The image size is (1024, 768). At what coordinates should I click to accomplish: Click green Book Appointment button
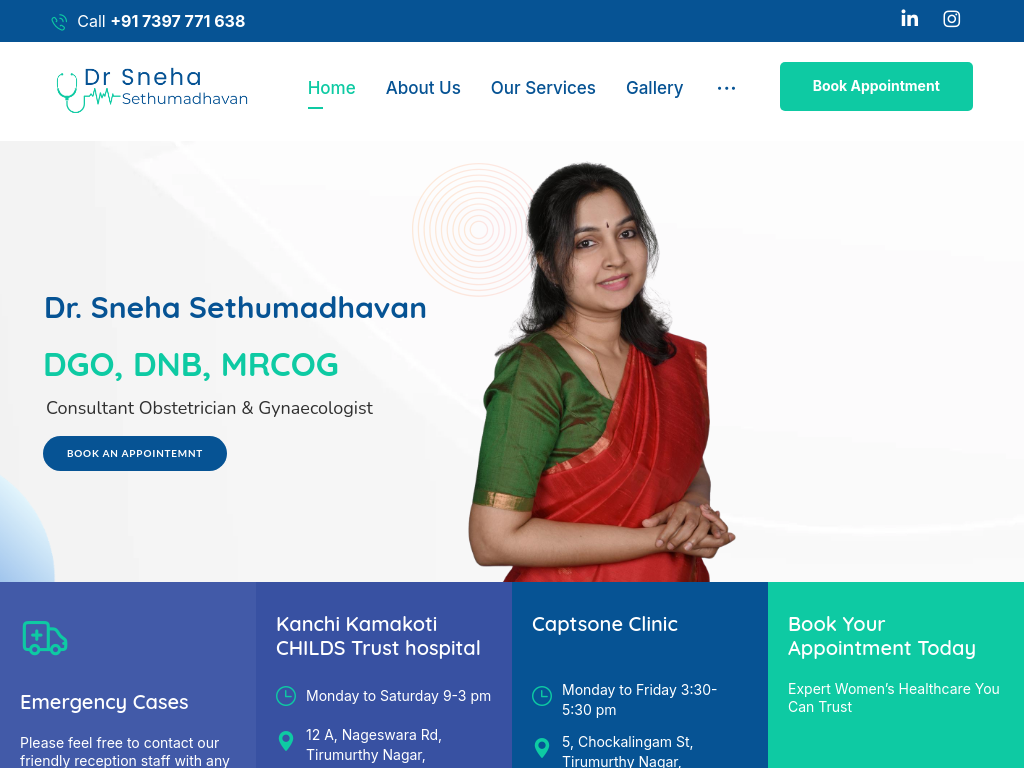876,86
